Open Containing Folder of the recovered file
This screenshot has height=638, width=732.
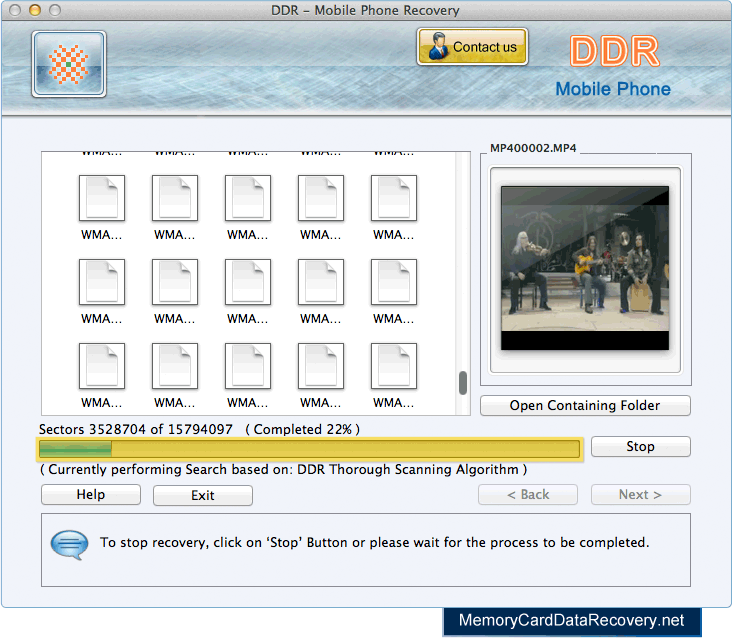(585, 406)
